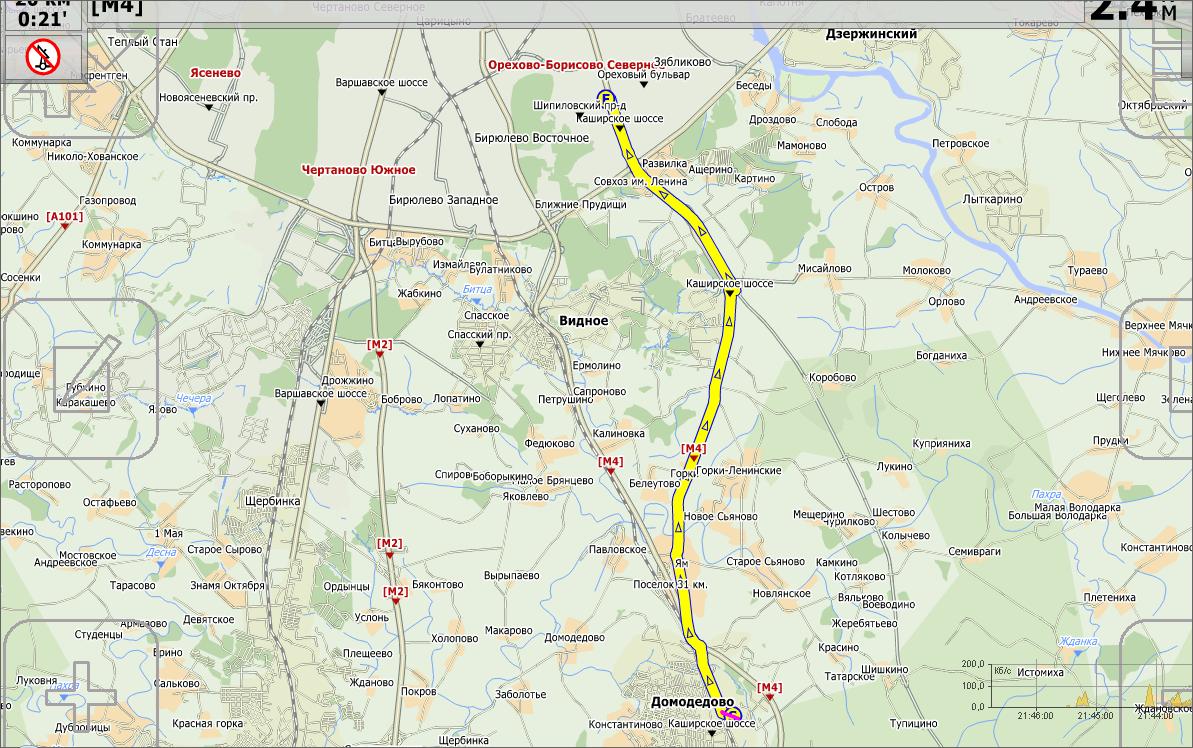1193x748 pixels.
Task: Select the blue Чечера river label
Action: [194, 398]
